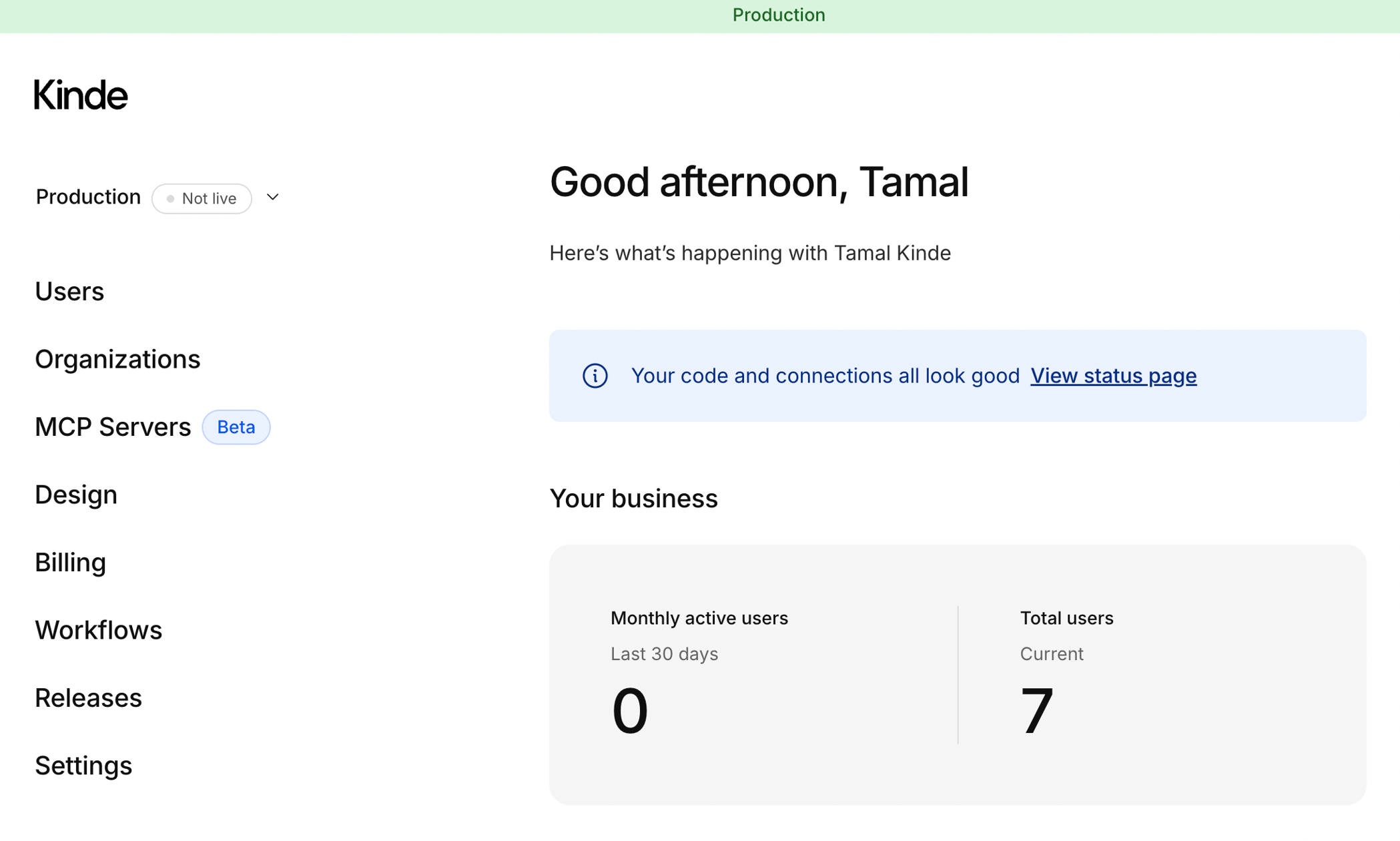The width and height of the screenshot is (1400, 841).
Task: Go to Organizations
Action: tap(117, 359)
